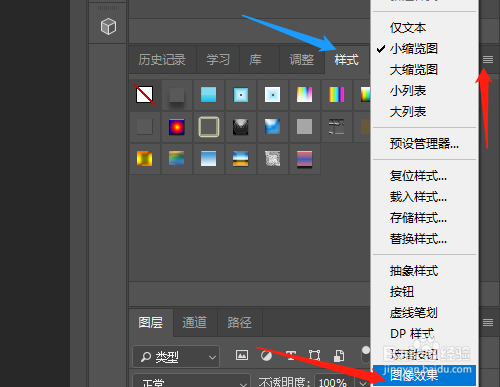Load the DP 样式 style set
The image size is (500, 387).
(x=424, y=334)
